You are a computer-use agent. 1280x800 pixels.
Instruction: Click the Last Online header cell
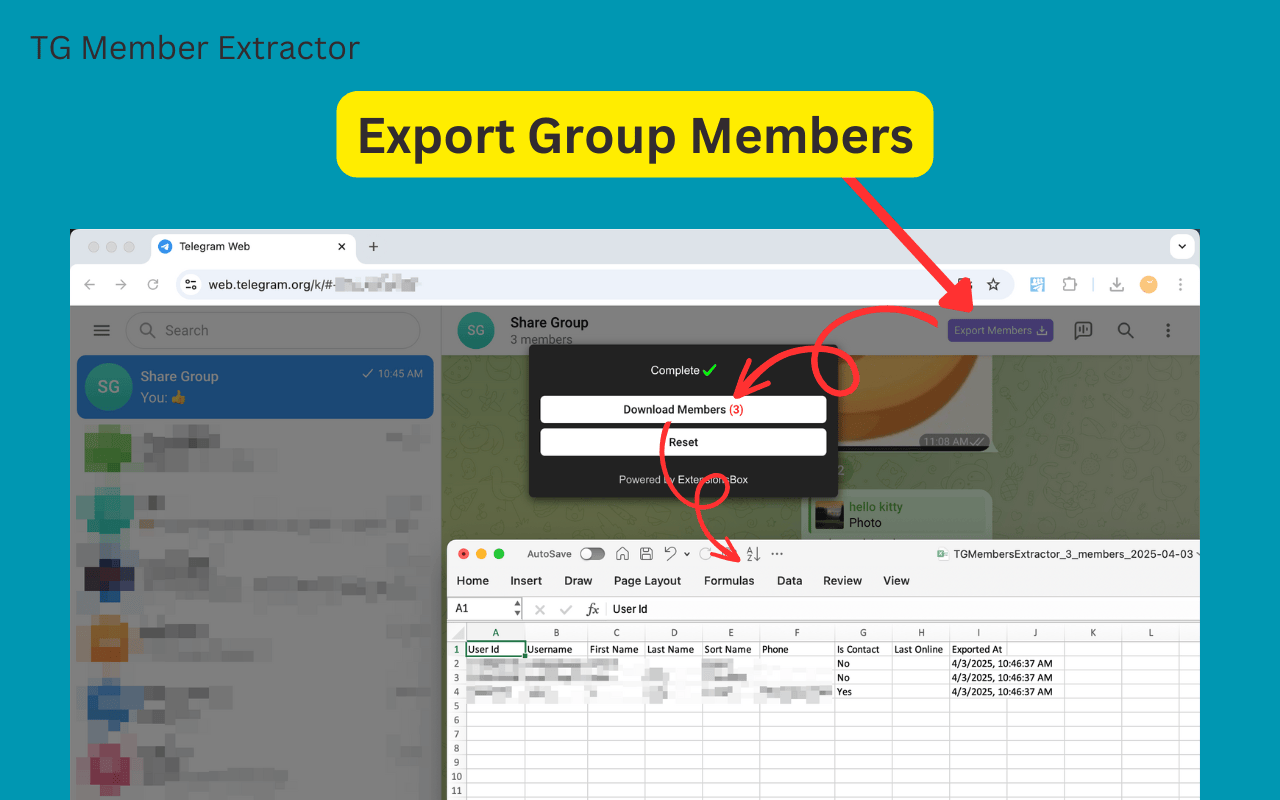(x=921, y=649)
